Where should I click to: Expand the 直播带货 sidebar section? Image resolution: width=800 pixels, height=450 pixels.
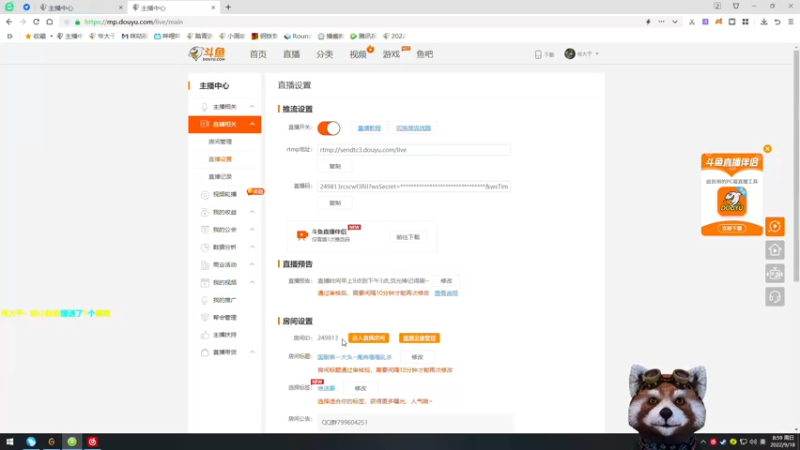pyautogui.click(x=252, y=352)
